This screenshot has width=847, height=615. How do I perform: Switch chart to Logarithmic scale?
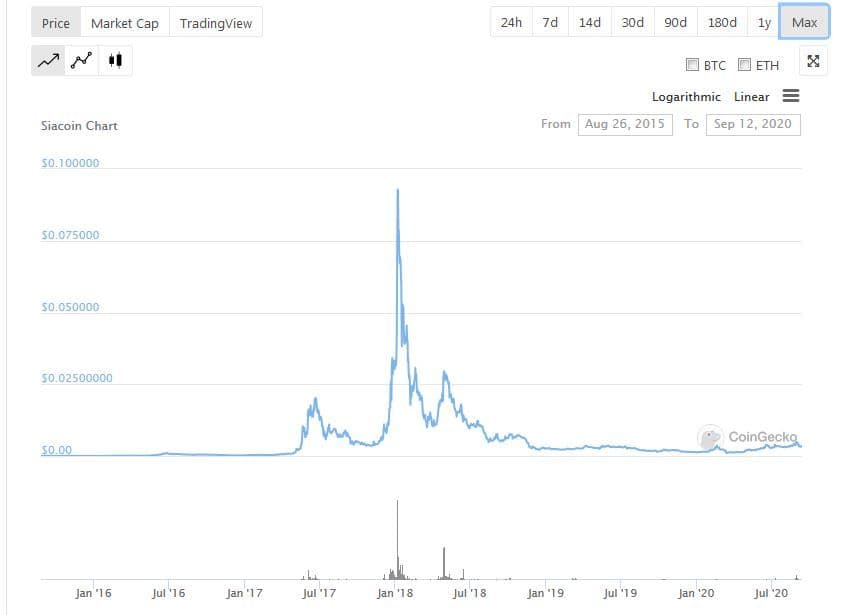[685, 97]
